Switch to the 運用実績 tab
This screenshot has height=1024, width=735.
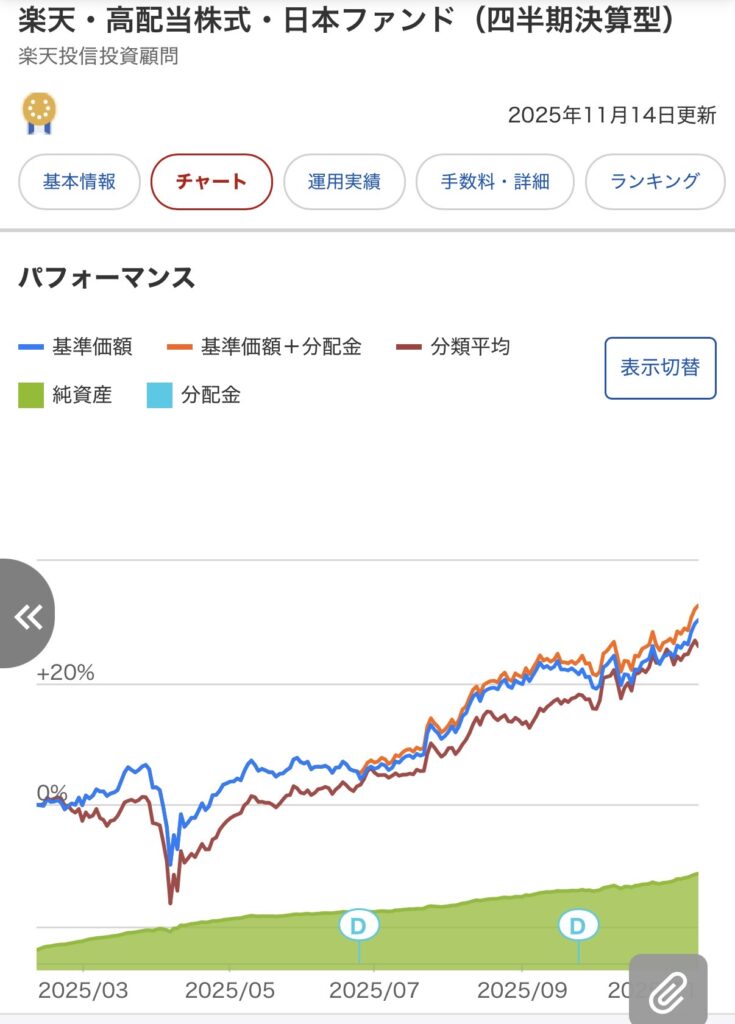click(344, 182)
